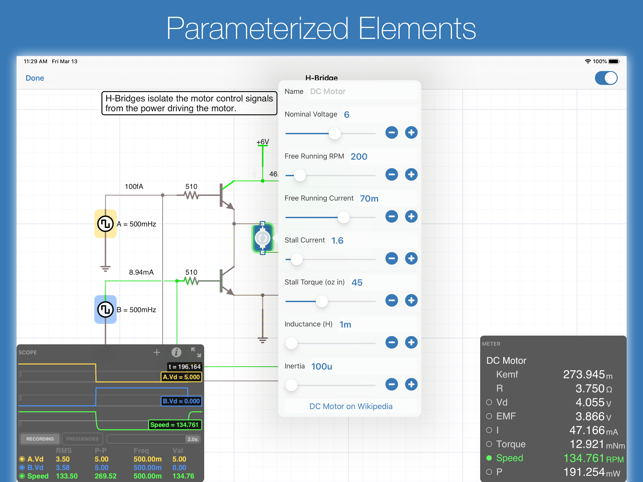Increase Stall Current with plus button

[x=411, y=258]
